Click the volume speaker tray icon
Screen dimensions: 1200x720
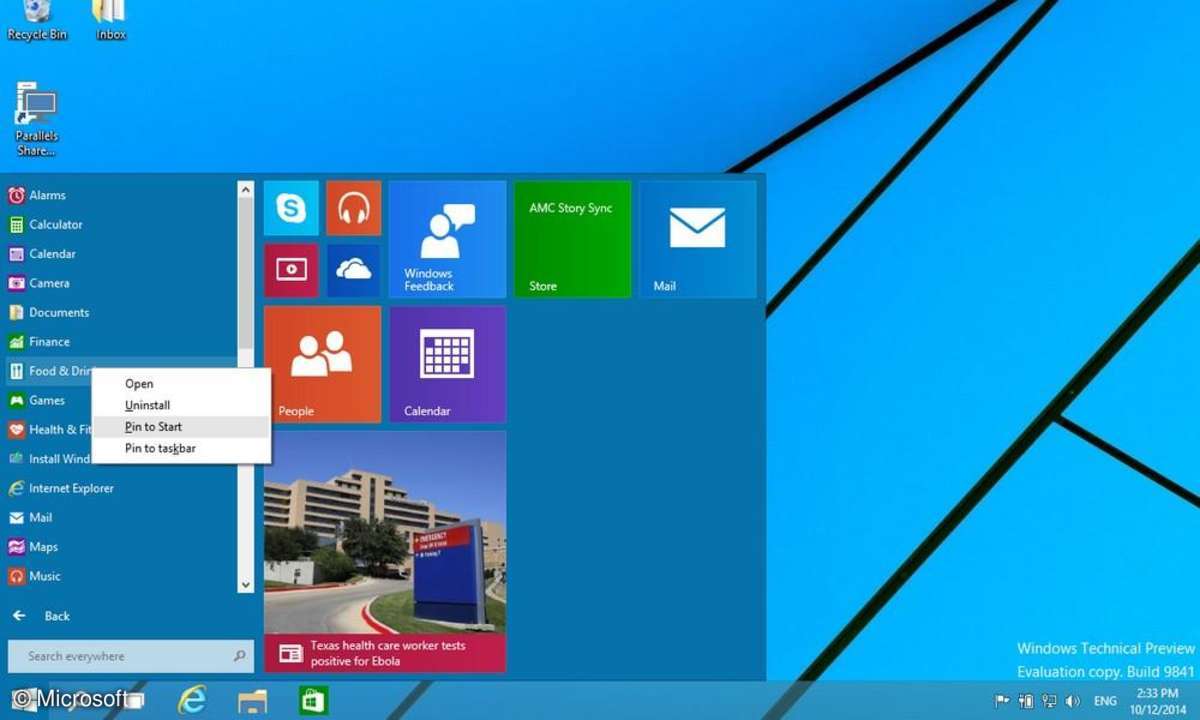tap(1073, 701)
